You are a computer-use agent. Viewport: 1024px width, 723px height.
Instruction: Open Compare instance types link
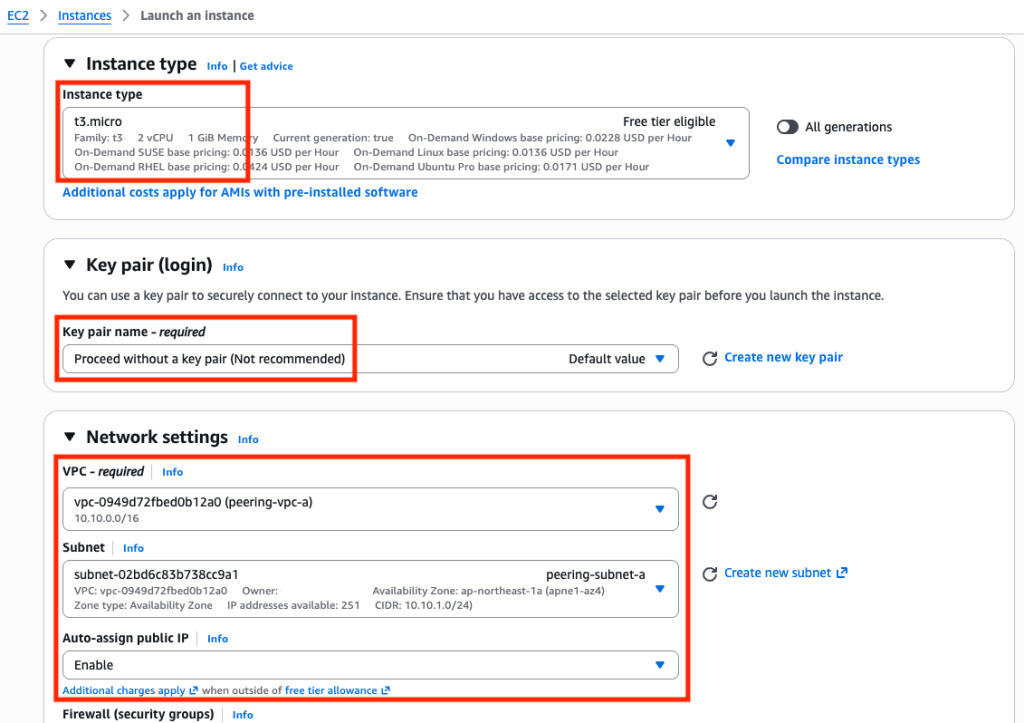tap(848, 159)
